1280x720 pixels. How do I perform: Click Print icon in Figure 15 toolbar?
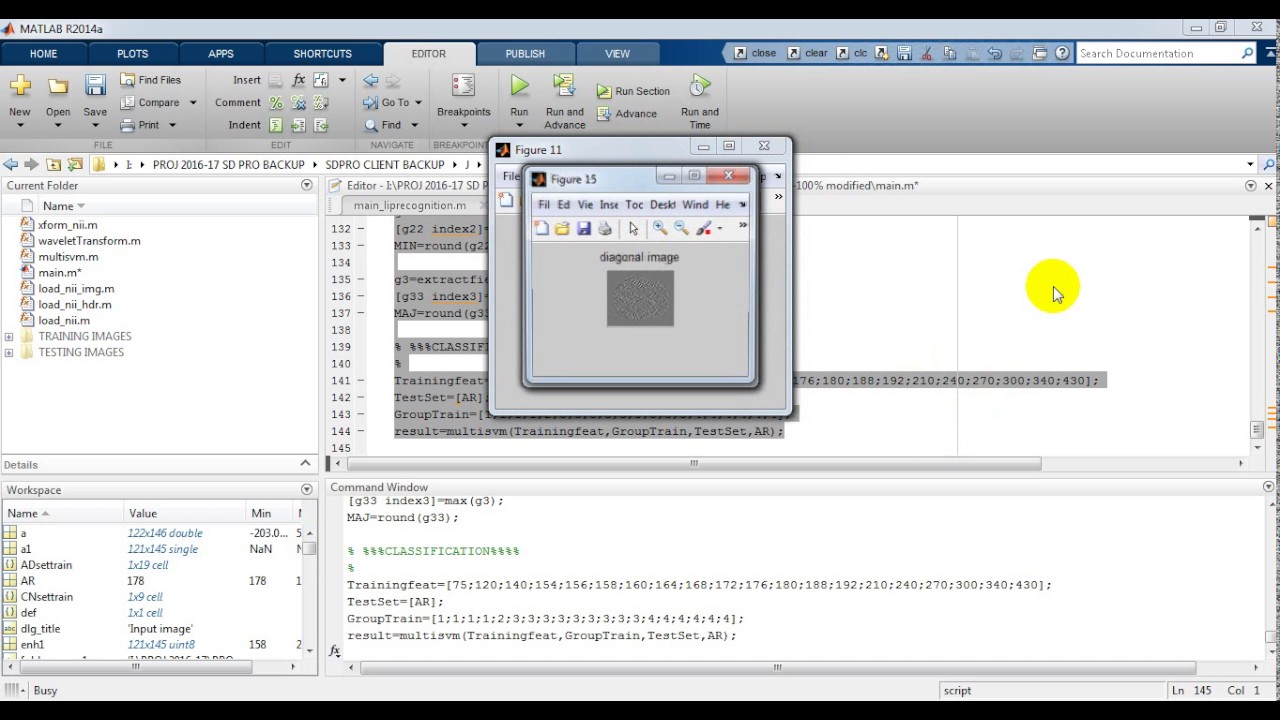[x=605, y=229]
